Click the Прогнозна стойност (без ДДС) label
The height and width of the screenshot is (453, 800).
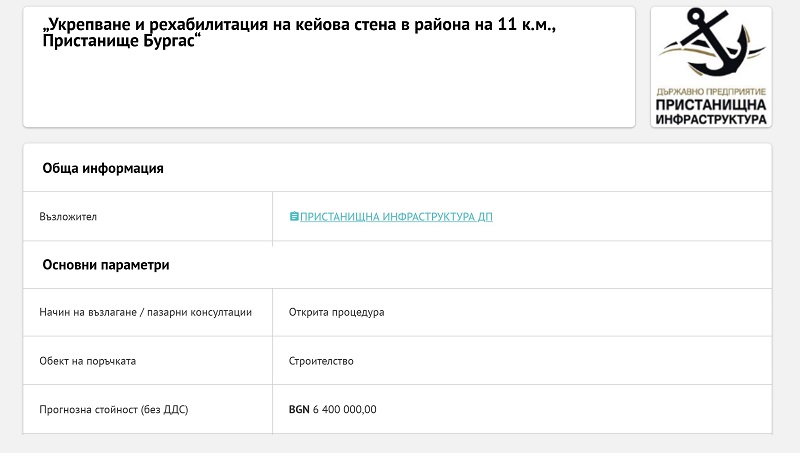click(114, 410)
